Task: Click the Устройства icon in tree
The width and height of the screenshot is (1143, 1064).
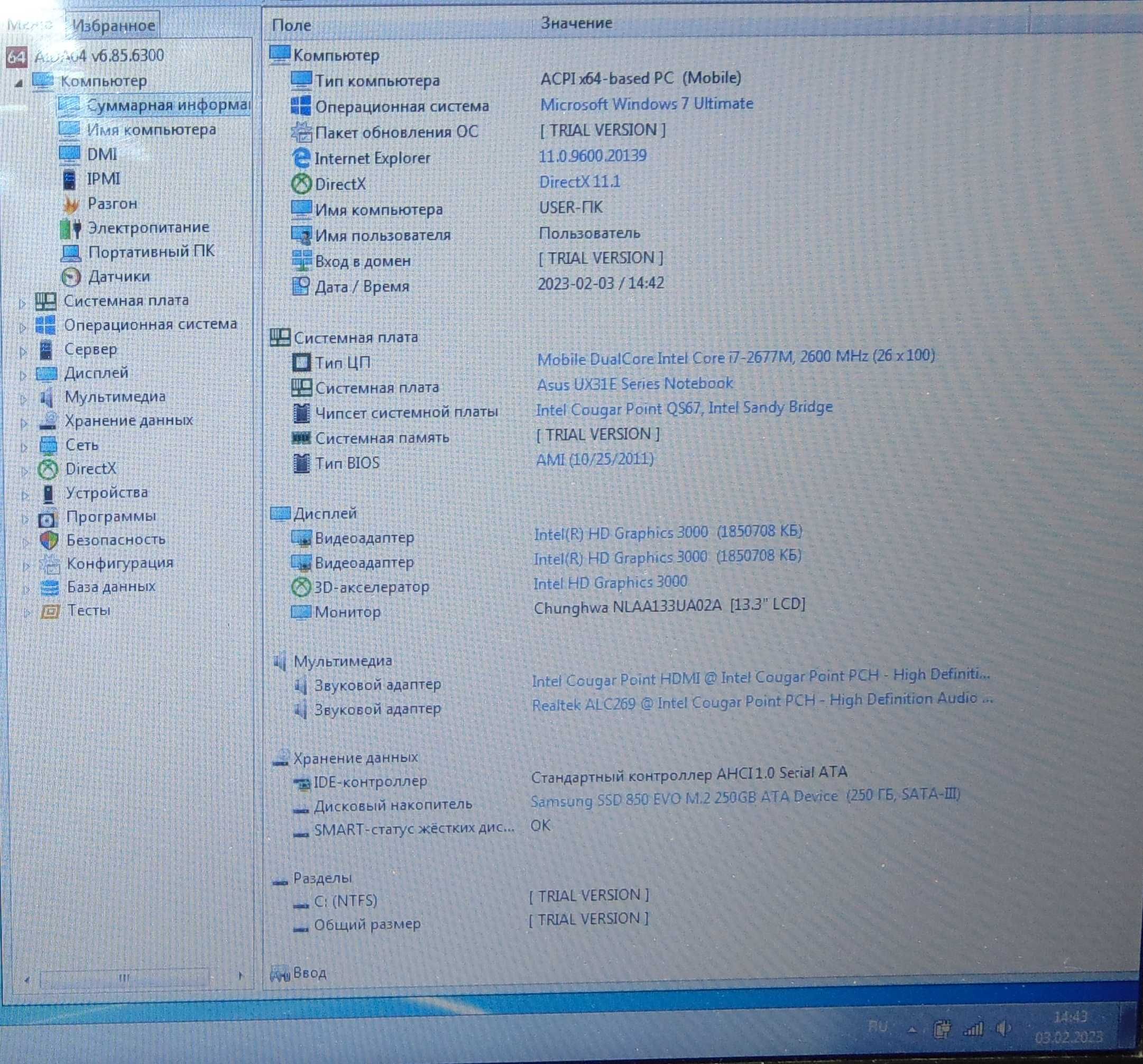Action: pyautogui.click(x=49, y=493)
